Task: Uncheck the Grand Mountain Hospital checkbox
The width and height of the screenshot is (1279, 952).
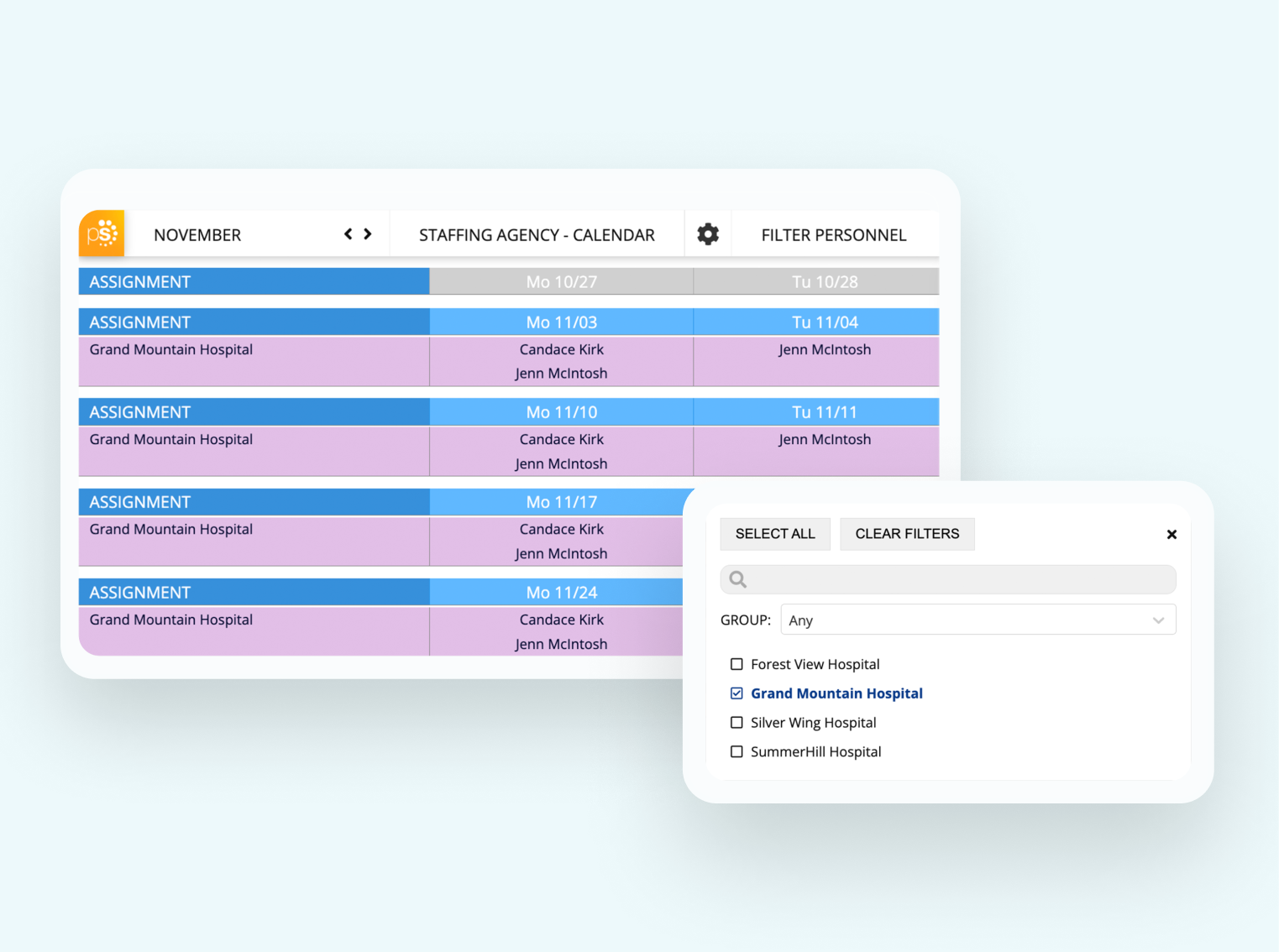Action: (x=736, y=693)
